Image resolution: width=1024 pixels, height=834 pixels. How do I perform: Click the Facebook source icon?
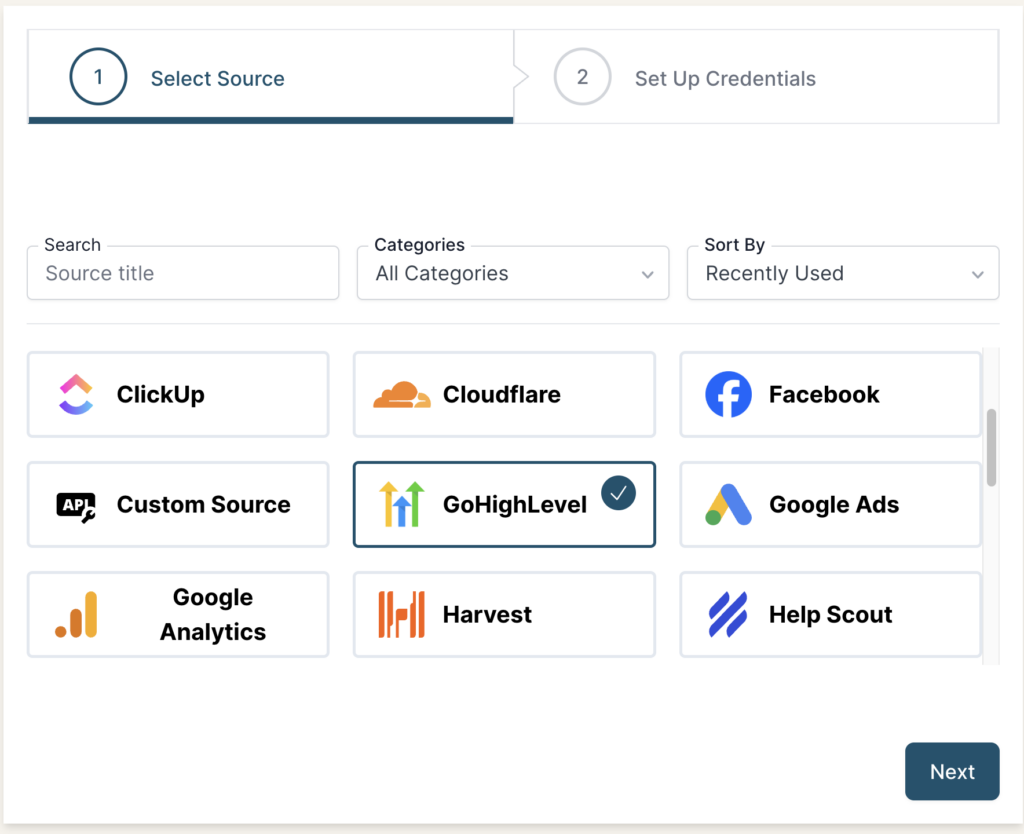(x=729, y=394)
